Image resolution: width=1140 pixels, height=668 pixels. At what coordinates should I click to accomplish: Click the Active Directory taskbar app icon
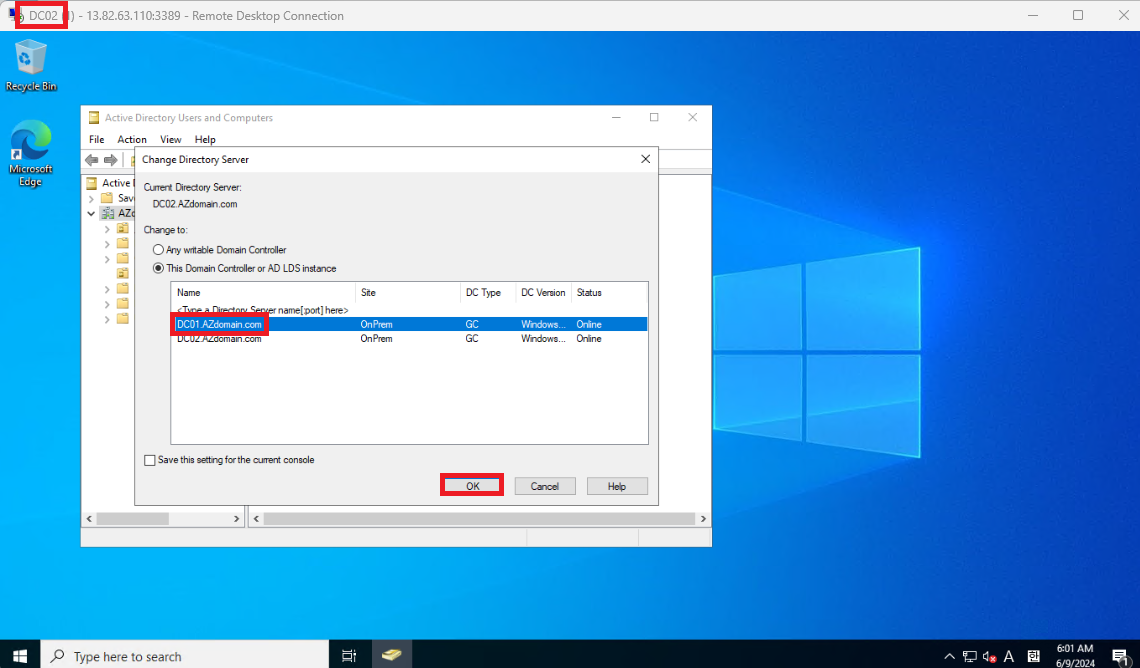391,655
